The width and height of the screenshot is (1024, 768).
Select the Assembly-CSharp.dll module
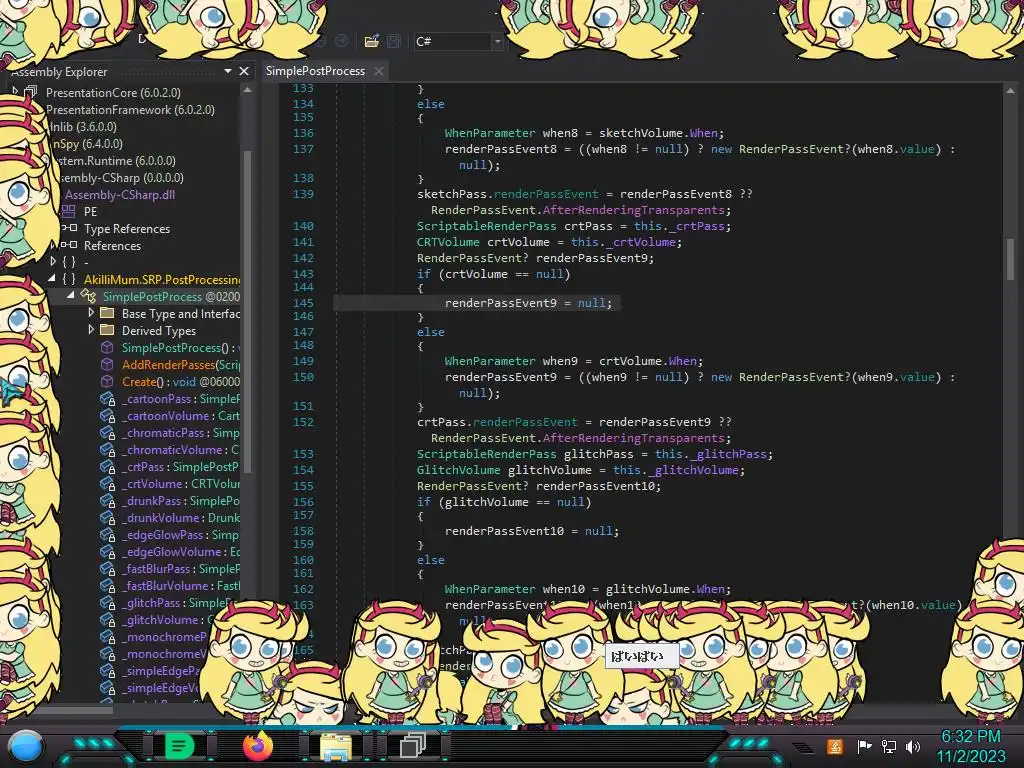click(120, 195)
